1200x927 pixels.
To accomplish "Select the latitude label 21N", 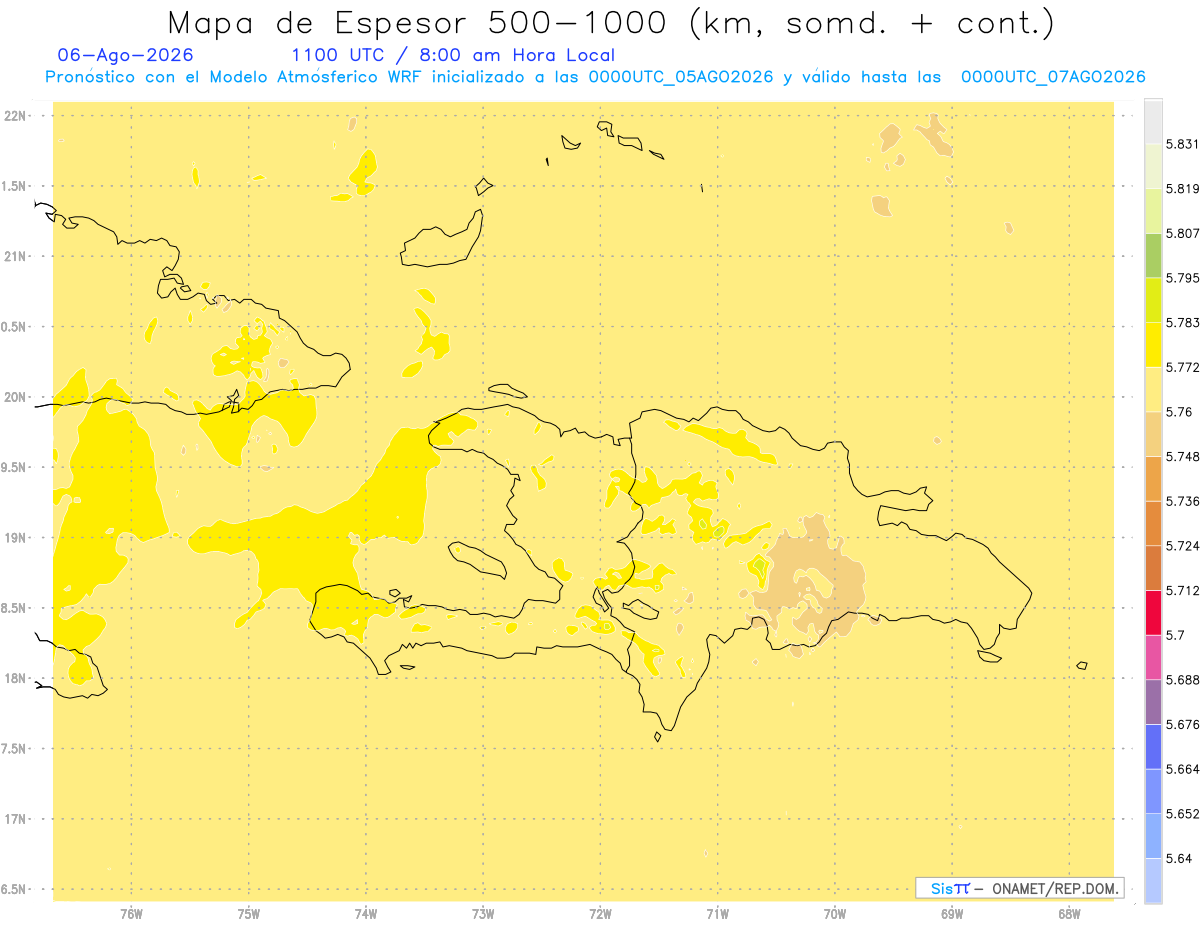I will click(x=15, y=257).
